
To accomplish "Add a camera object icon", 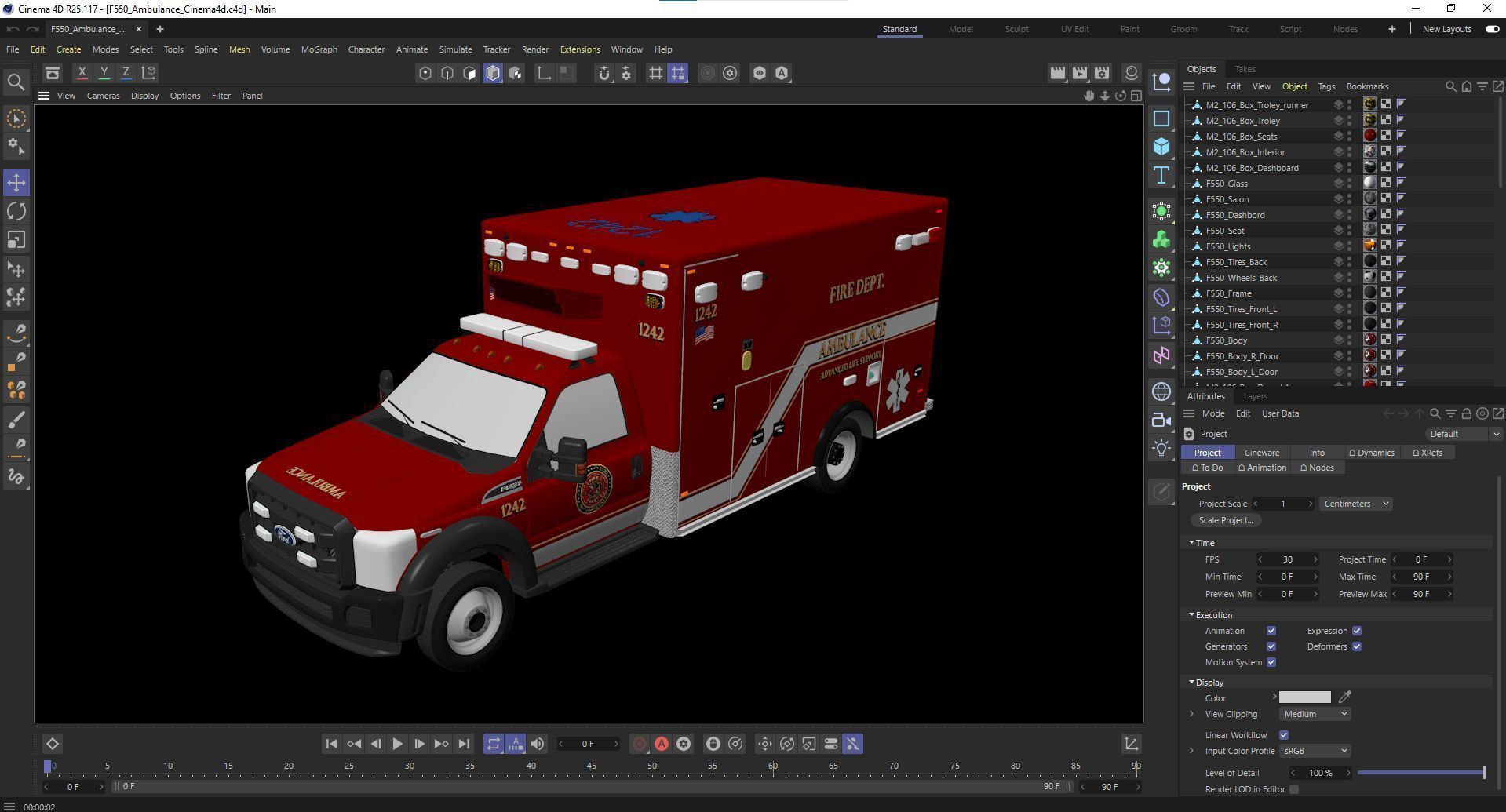I will [1161, 420].
